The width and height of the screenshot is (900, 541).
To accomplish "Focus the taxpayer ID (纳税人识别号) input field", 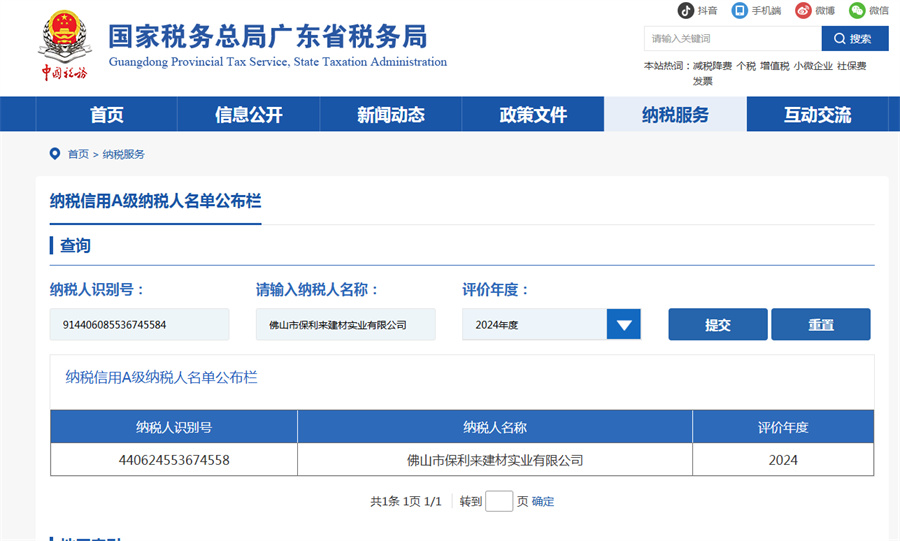I will (139, 325).
